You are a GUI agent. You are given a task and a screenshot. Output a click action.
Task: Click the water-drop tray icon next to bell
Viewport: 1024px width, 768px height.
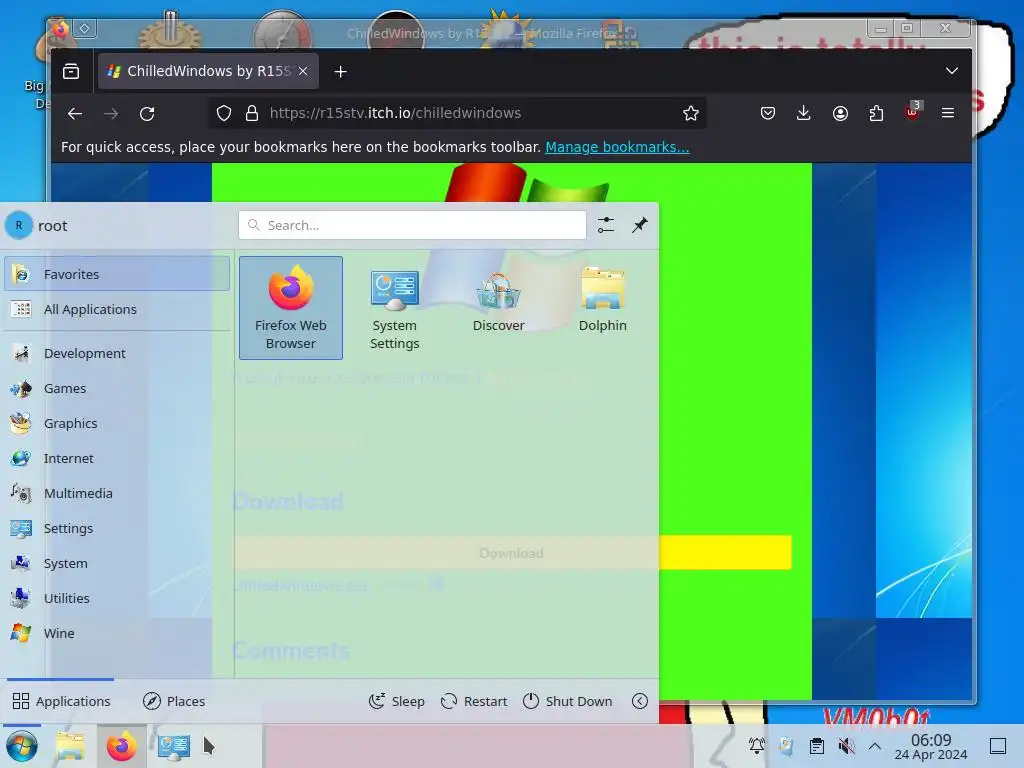(786, 746)
